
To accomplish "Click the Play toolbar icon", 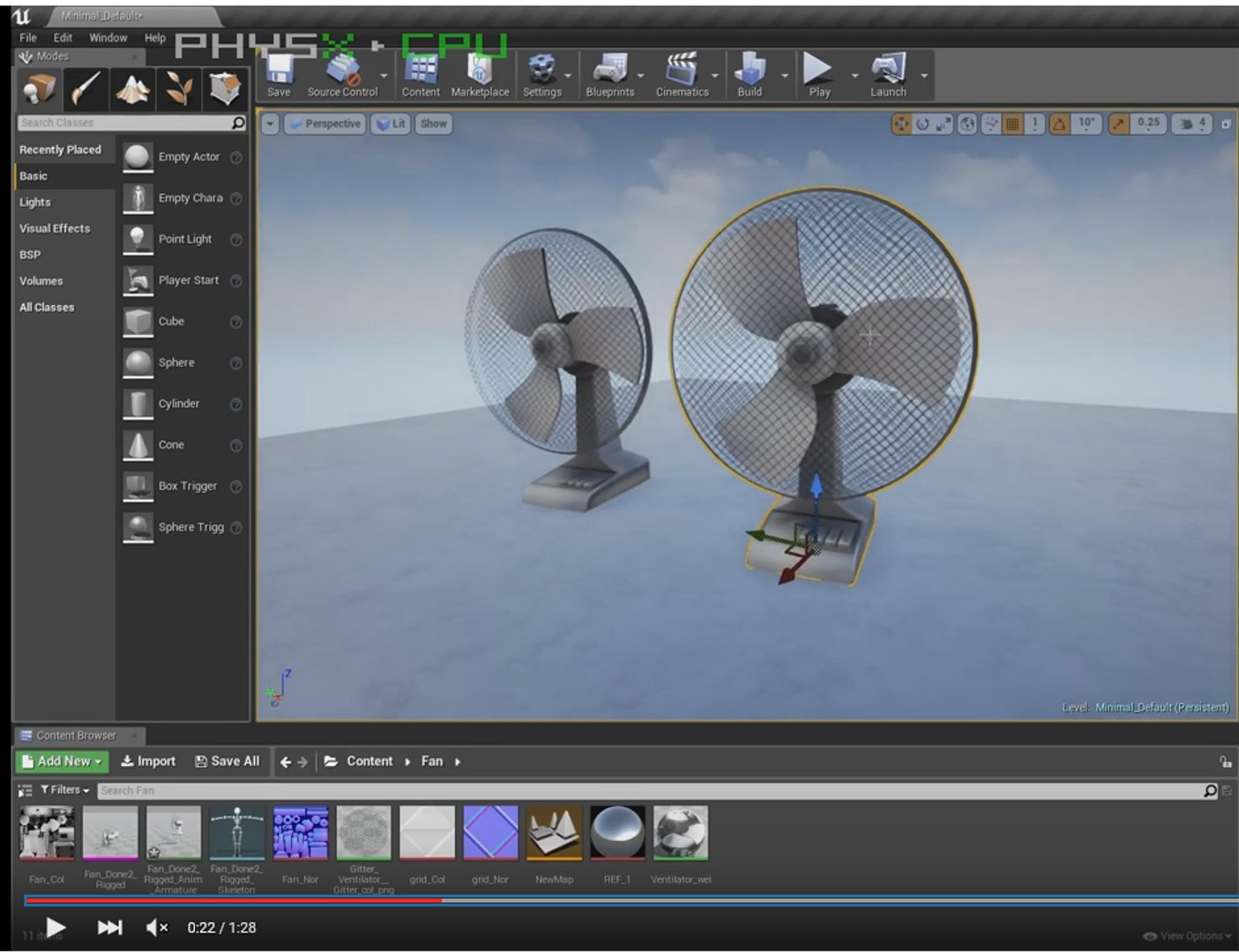I will click(x=819, y=75).
